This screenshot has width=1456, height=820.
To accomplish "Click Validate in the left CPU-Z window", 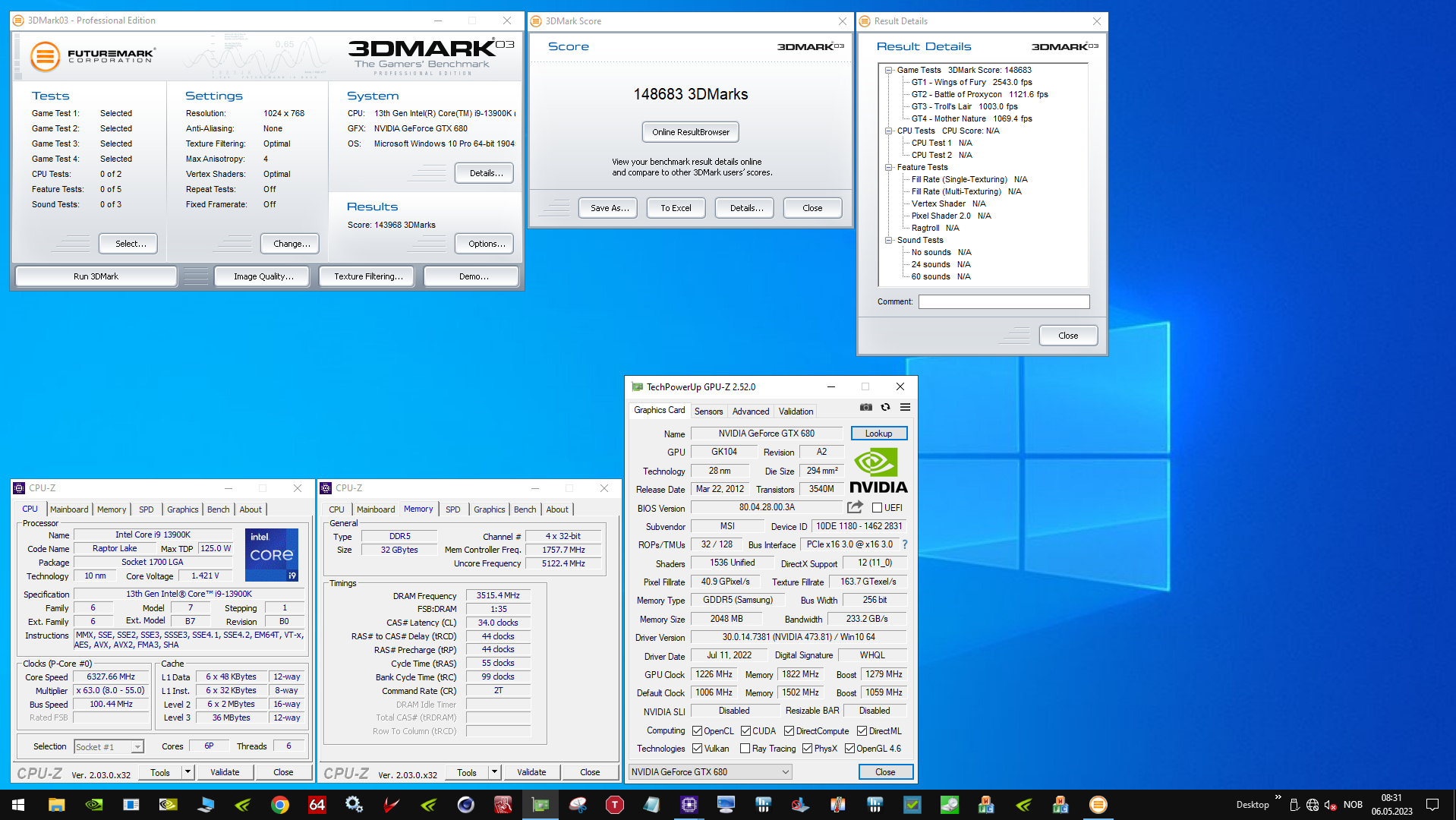I will [225, 772].
